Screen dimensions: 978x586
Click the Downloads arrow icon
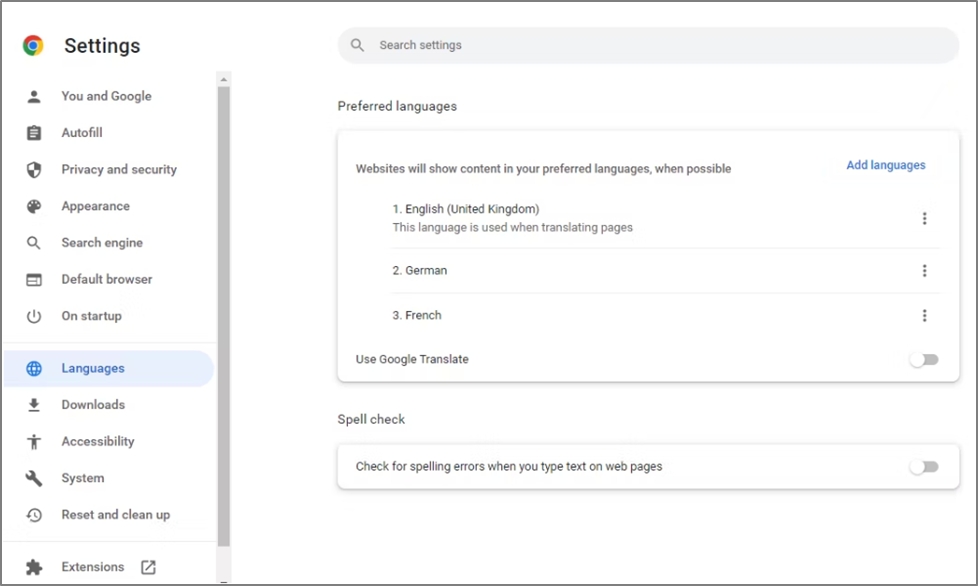tap(34, 405)
